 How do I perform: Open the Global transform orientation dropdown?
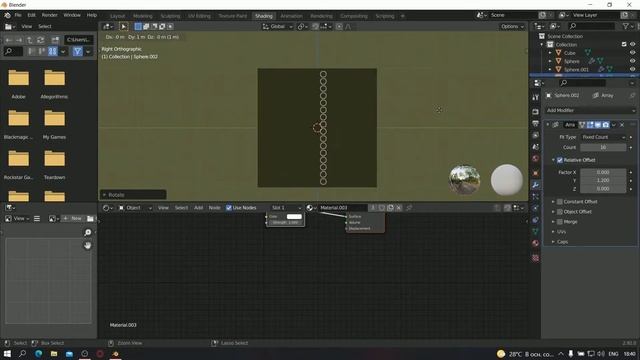tap(278, 27)
